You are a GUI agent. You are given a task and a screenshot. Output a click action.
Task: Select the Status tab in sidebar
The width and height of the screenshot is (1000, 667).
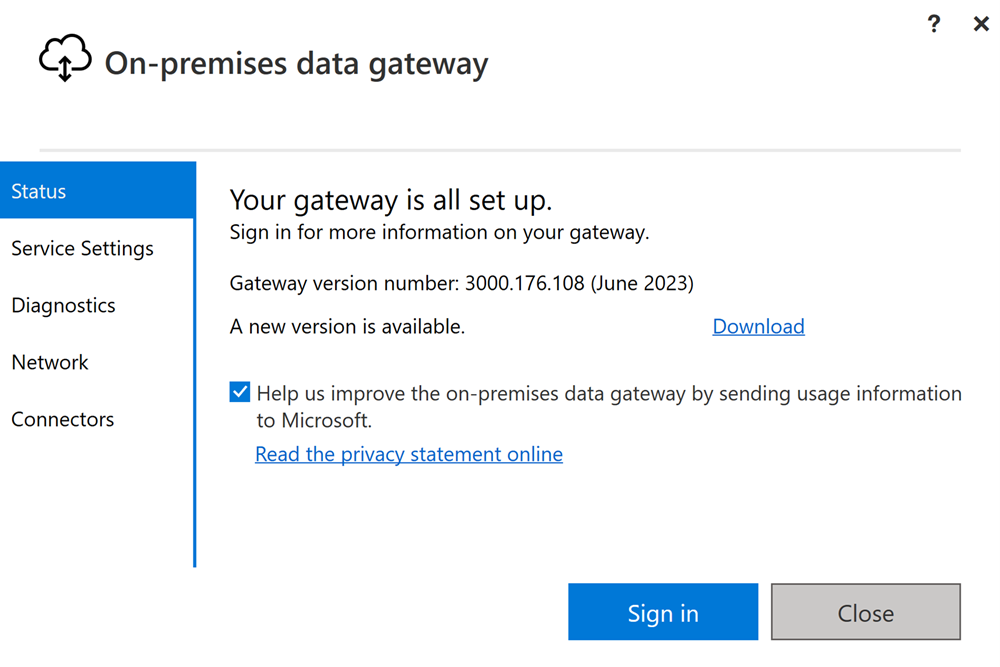[x=98, y=191]
